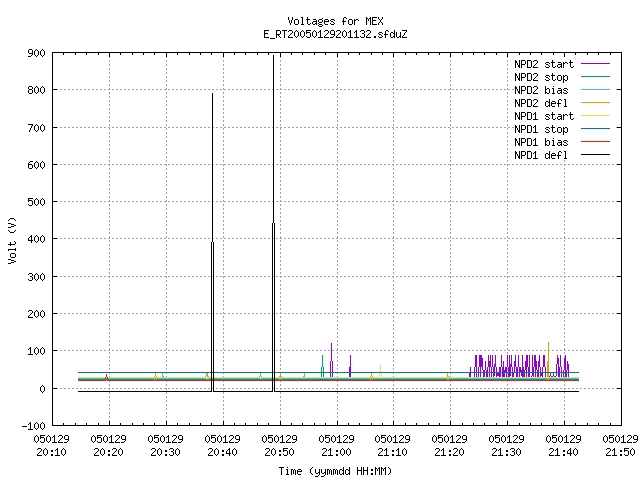The height and width of the screenshot is (480, 640).
Task: Click the green line sample beside NPD2 stop
Action: (595, 76)
